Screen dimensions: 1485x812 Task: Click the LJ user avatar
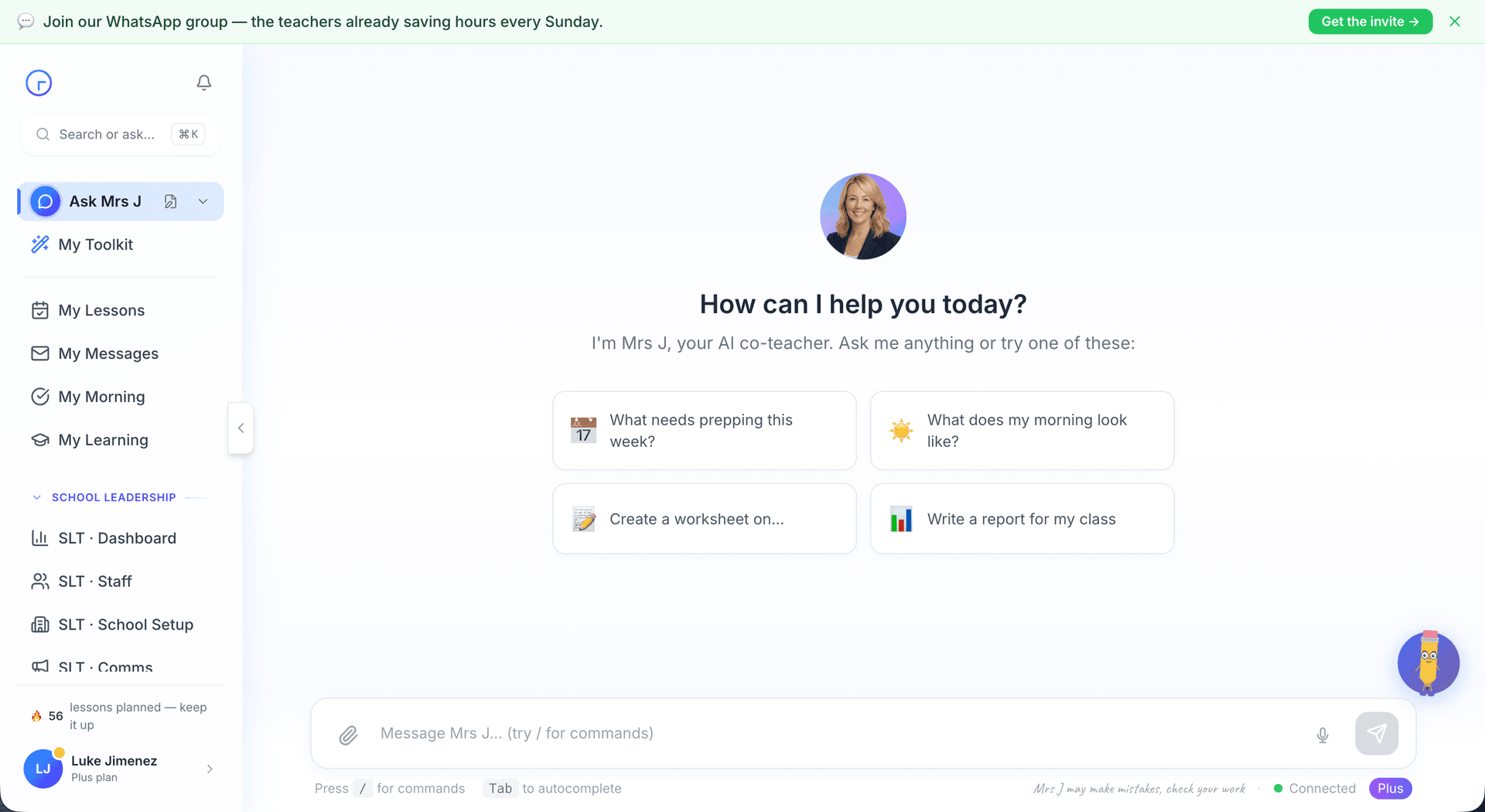click(43, 769)
